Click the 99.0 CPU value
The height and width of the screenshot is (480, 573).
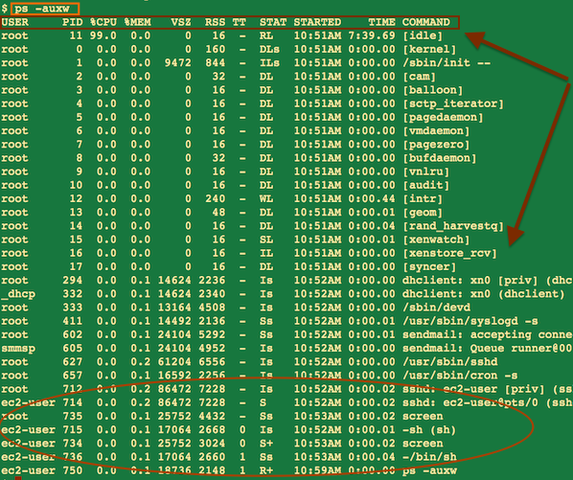pyautogui.click(x=103, y=36)
